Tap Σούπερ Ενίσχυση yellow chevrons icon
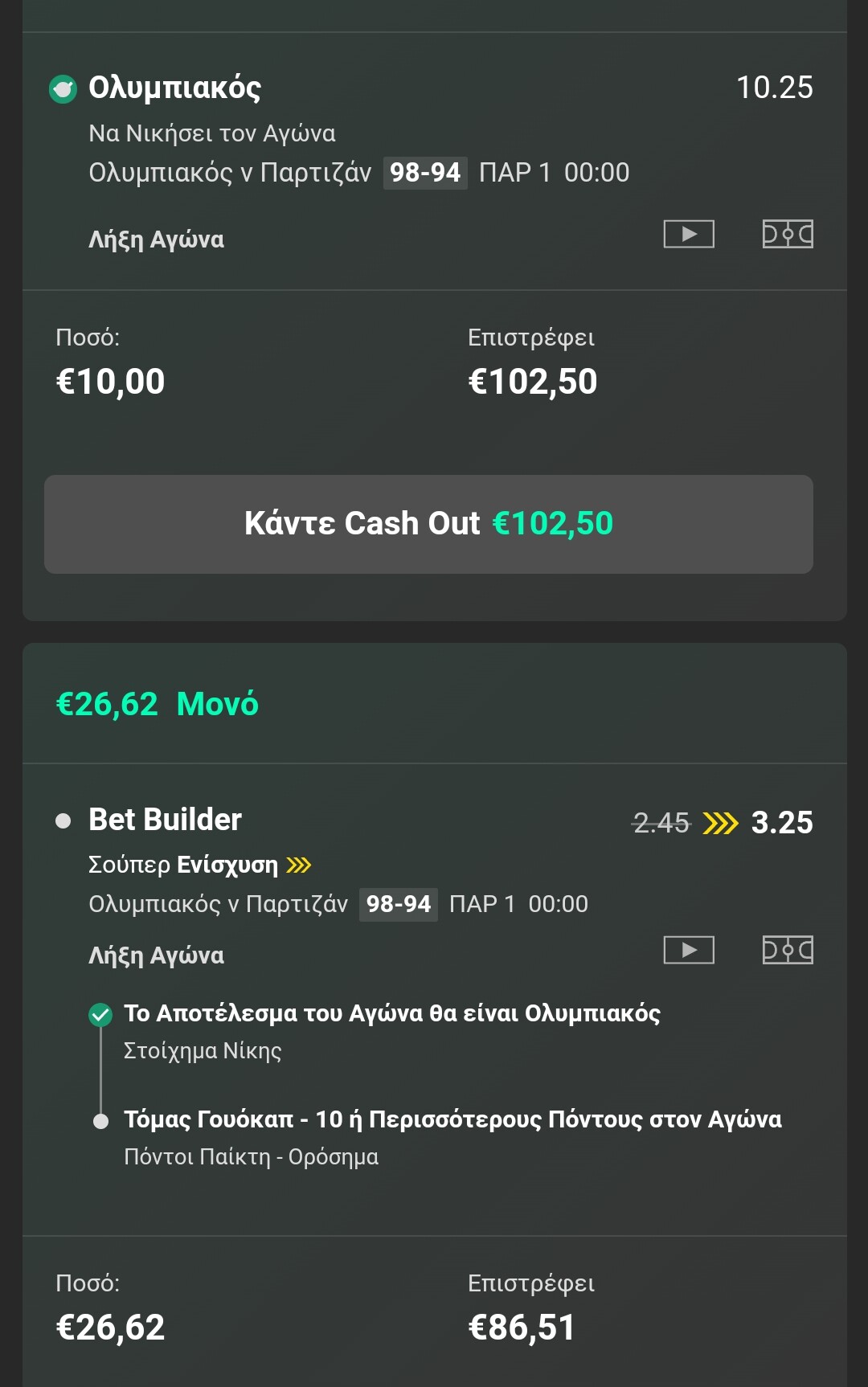 click(299, 865)
